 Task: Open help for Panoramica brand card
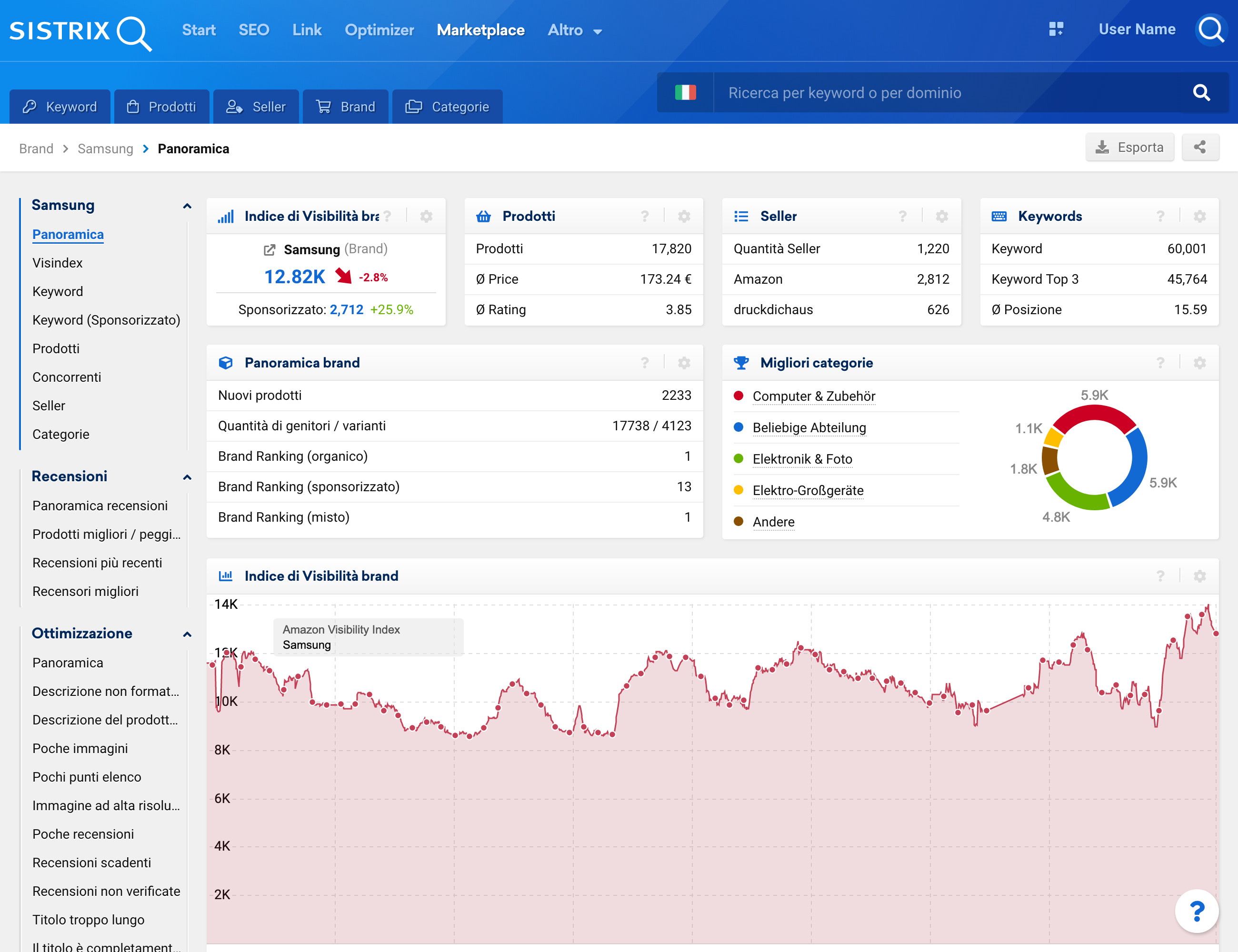tap(645, 363)
